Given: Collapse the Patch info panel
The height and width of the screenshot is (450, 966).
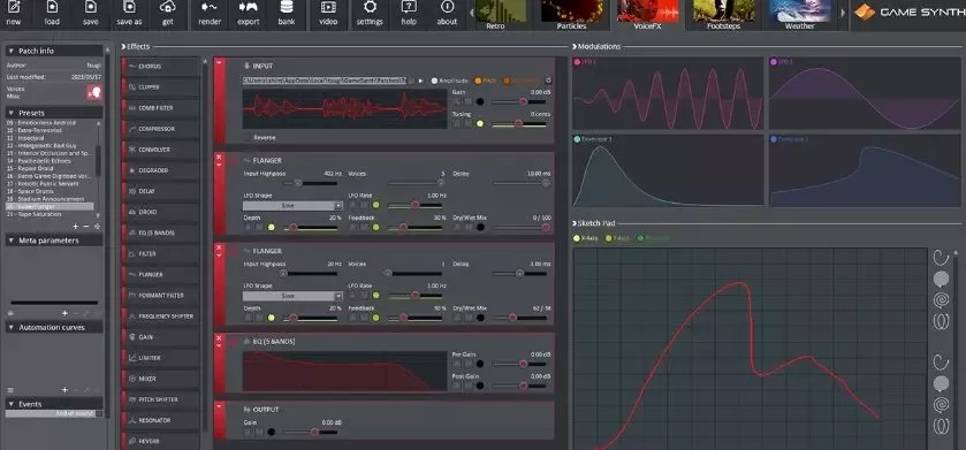Looking at the screenshot, I should [x=11, y=50].
